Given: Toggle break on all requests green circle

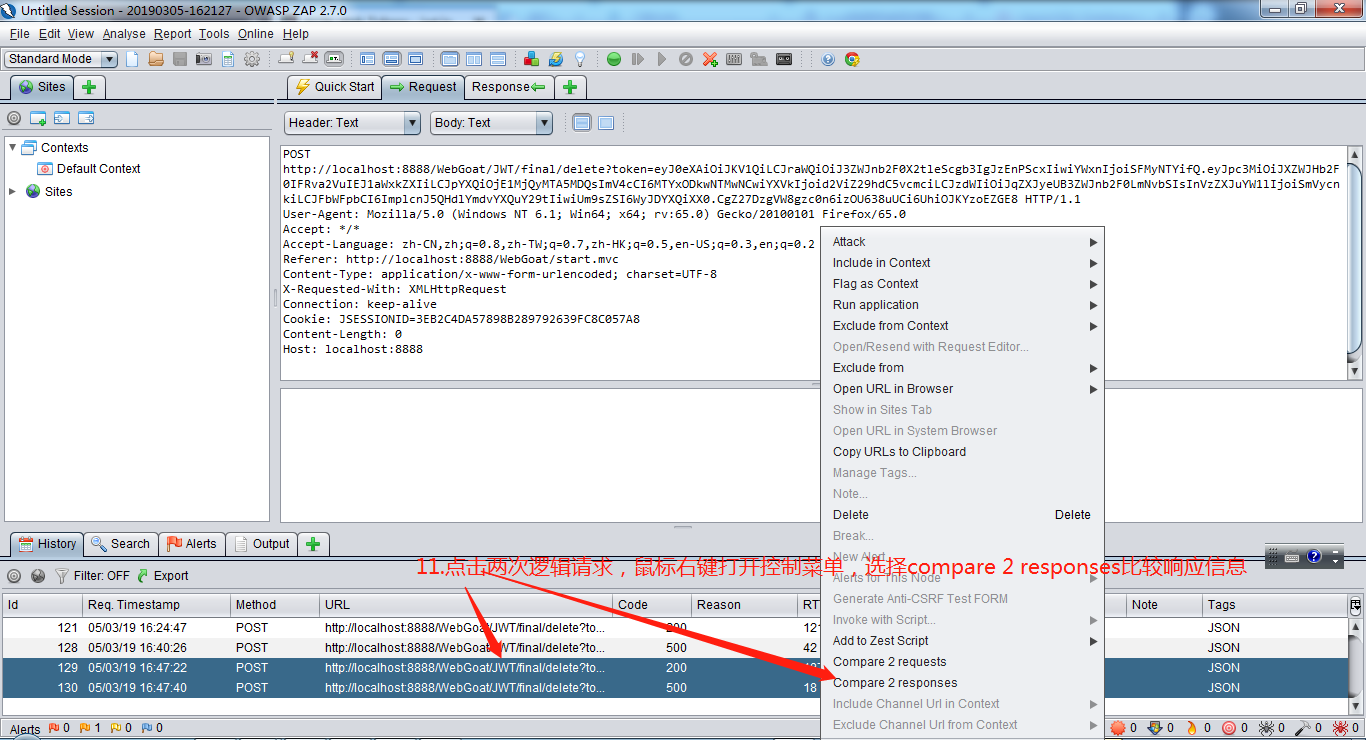Looking at the screenshot, I should 614,59.
